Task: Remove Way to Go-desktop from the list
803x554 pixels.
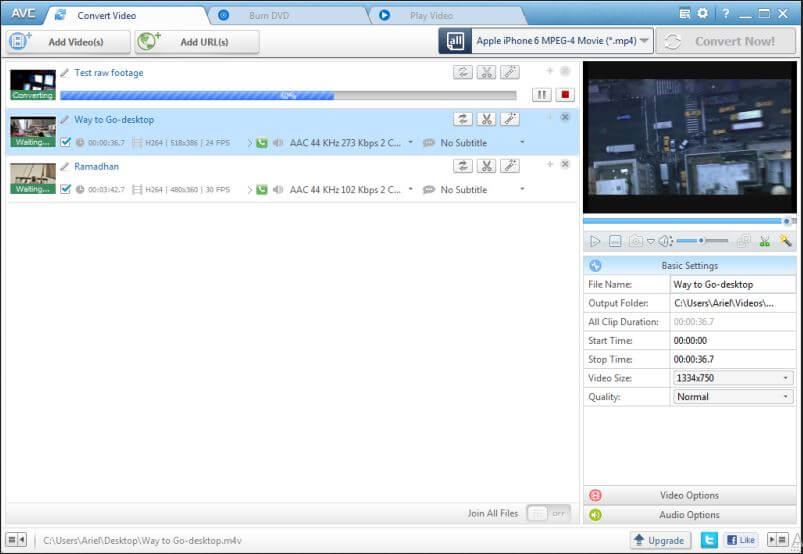Action: (565, 118)
